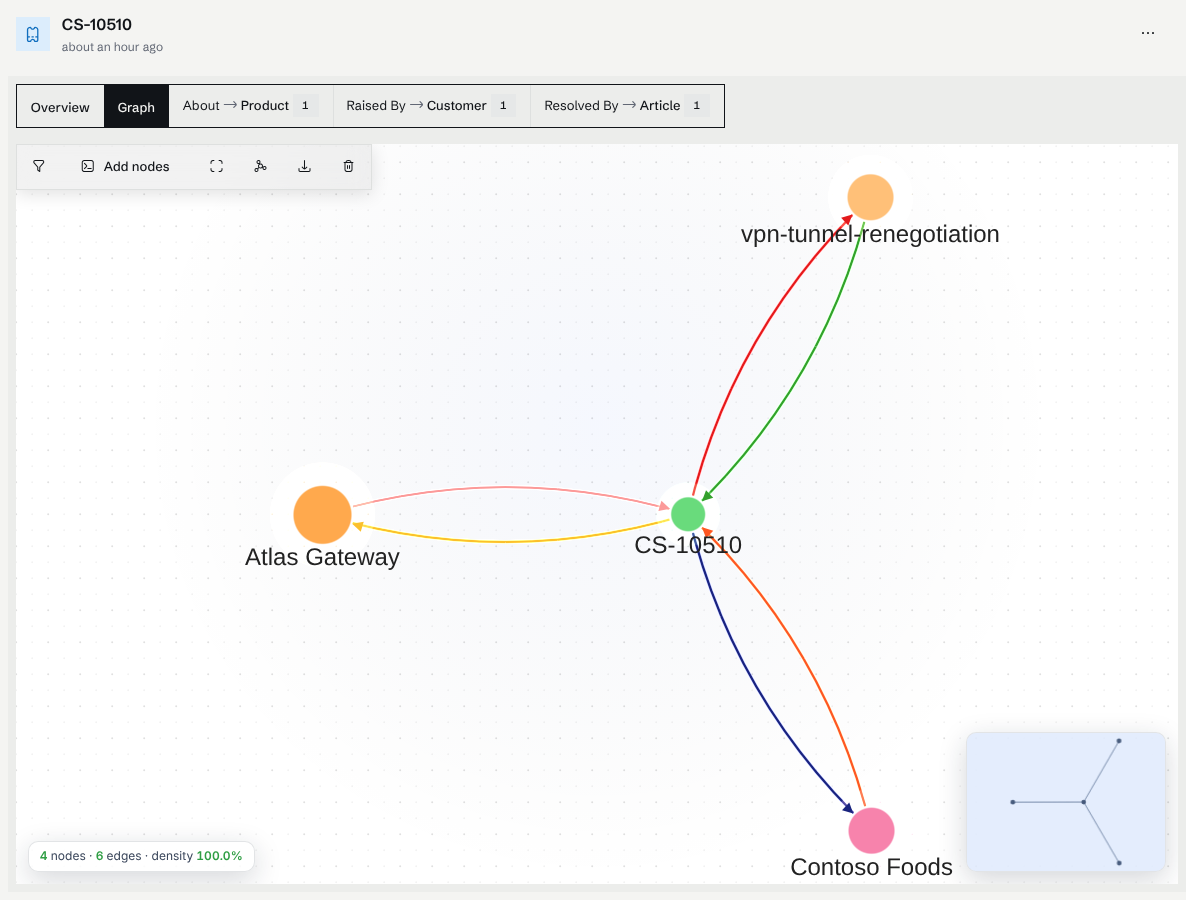This screenshot has height=900, width=1186.
Task: Open the About → Product tab
Action: click(250, 106)
